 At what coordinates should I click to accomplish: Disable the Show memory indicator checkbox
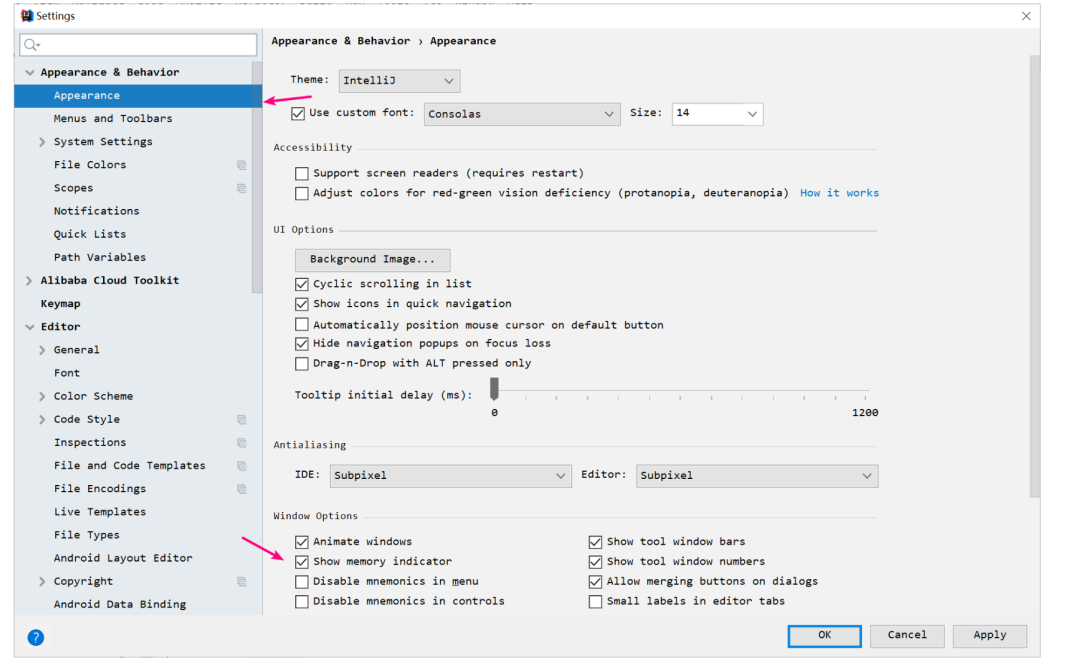(x=302, y=562)
